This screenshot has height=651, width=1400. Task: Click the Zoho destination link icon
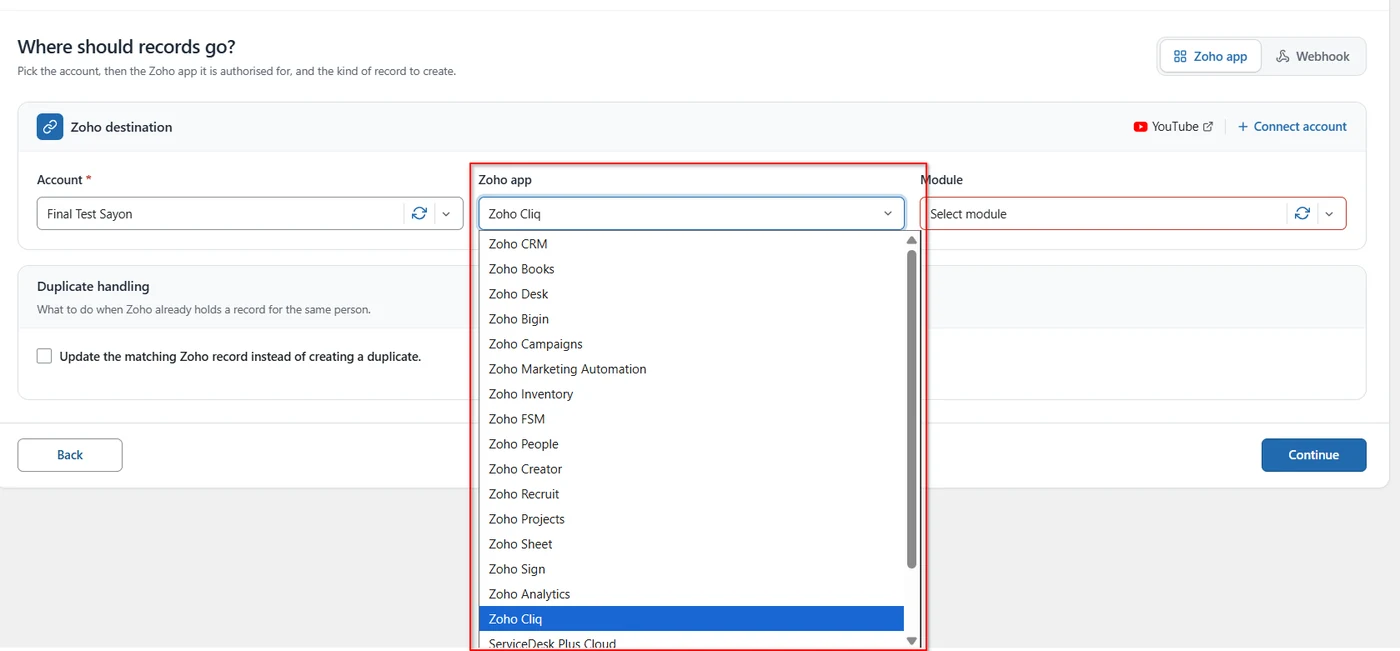(50, 127)
